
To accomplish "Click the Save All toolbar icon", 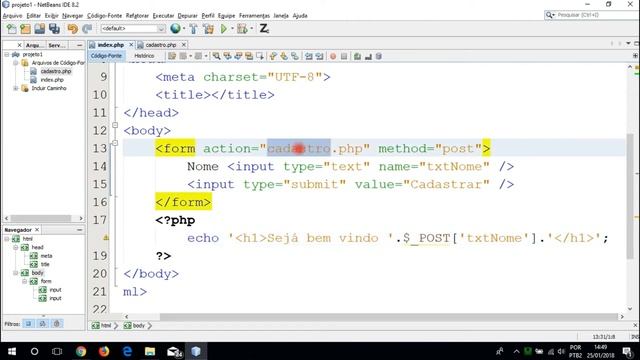I will (x=54, y=29).
